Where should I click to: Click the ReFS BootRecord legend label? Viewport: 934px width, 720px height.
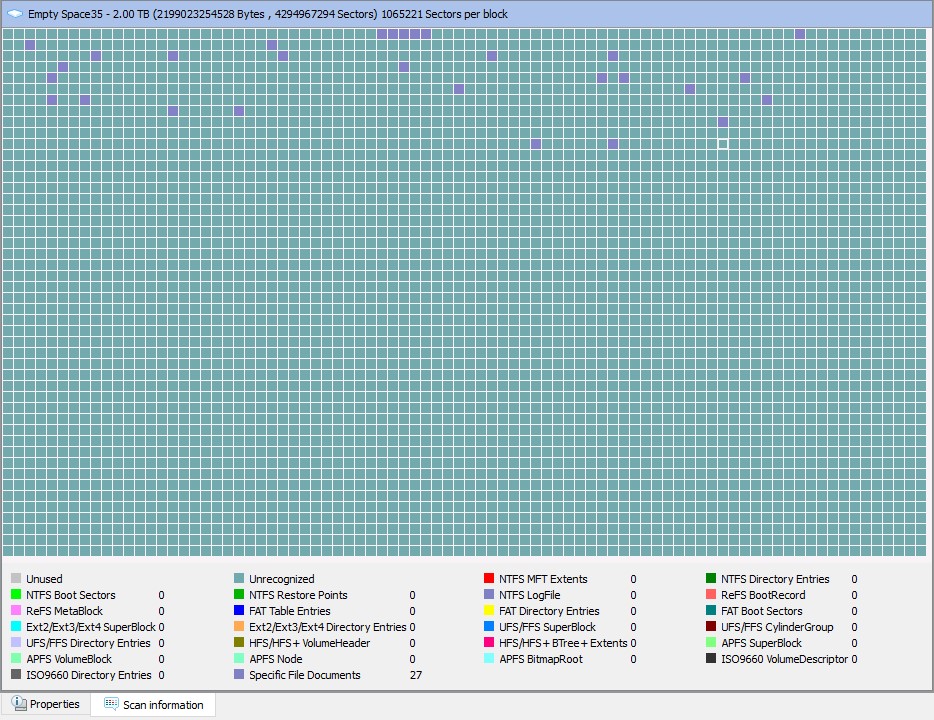pos(763,595)
